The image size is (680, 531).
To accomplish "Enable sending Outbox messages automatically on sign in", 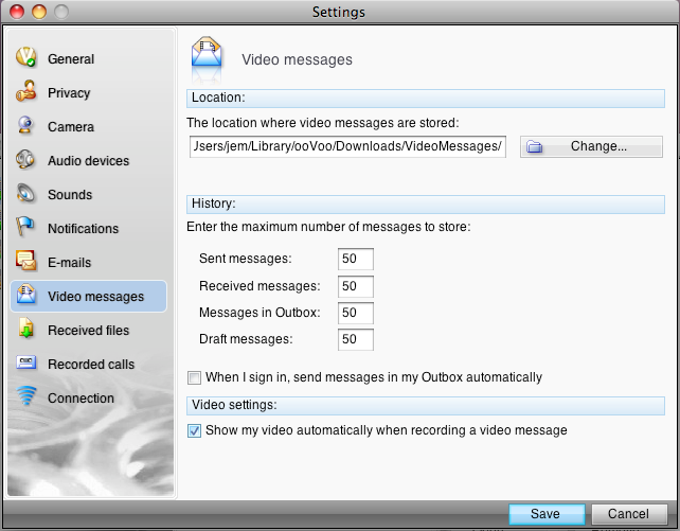I will pos(194,377).
